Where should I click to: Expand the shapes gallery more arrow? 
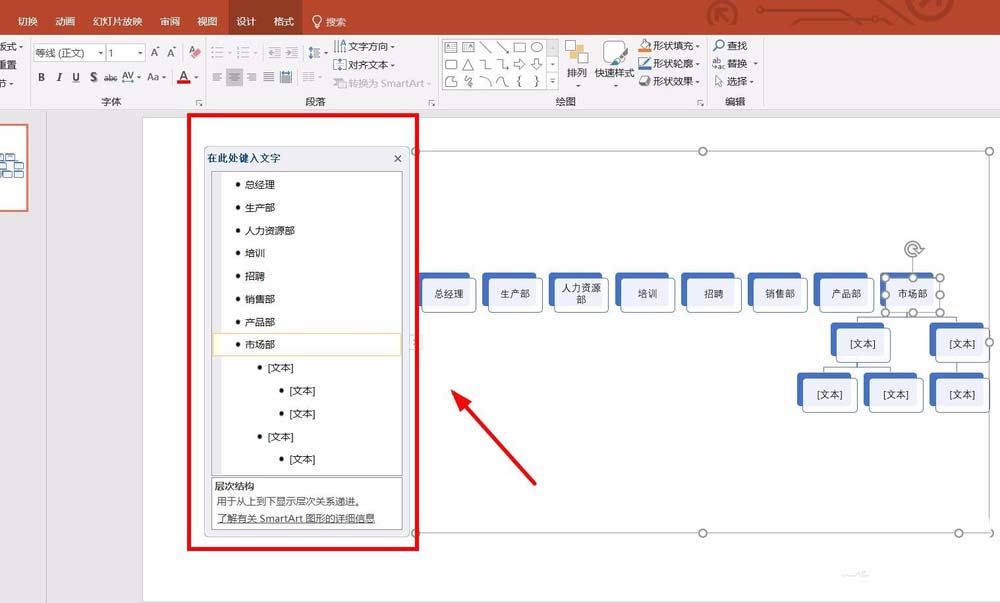point(553,81)
